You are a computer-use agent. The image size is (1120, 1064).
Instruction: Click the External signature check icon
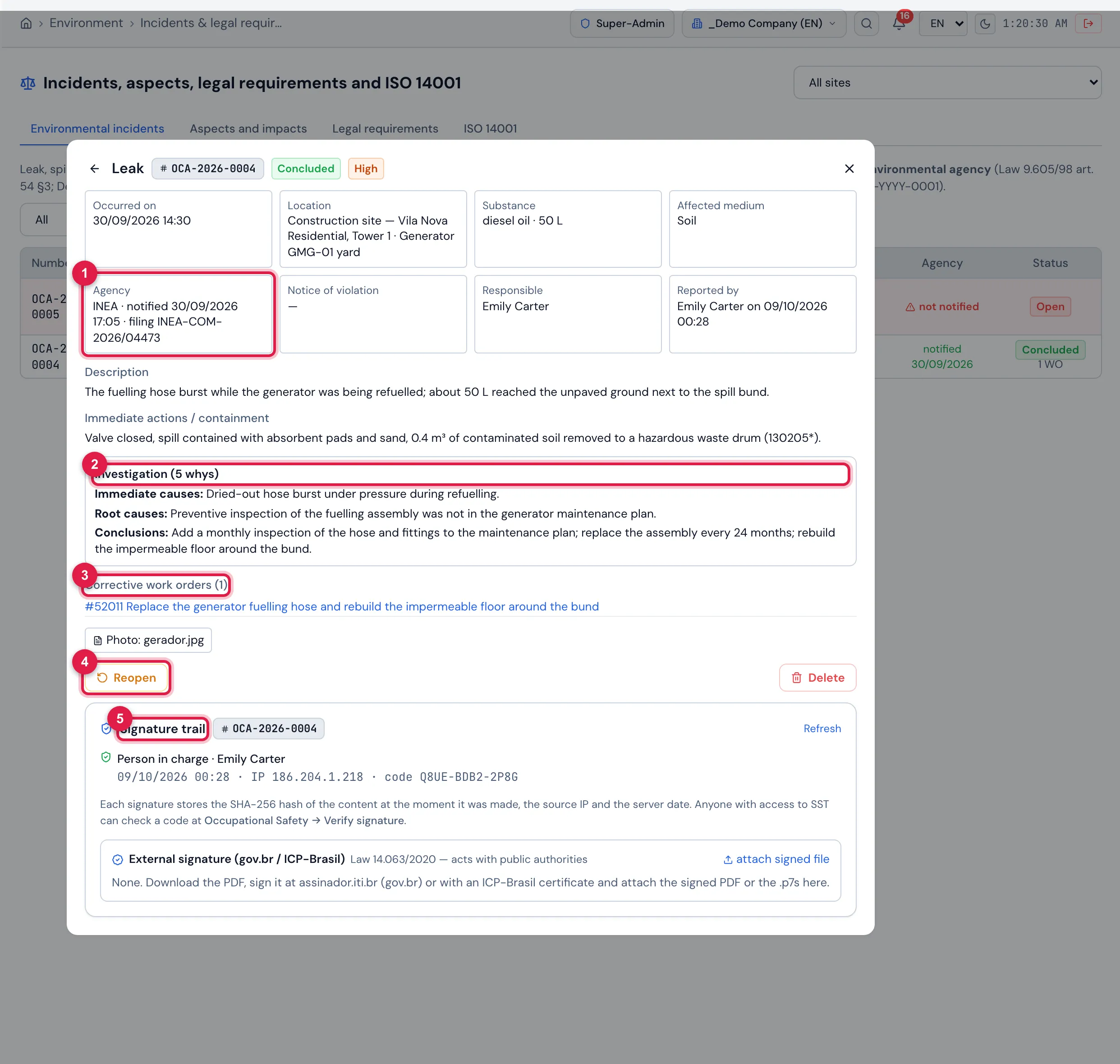click(117, 860)
